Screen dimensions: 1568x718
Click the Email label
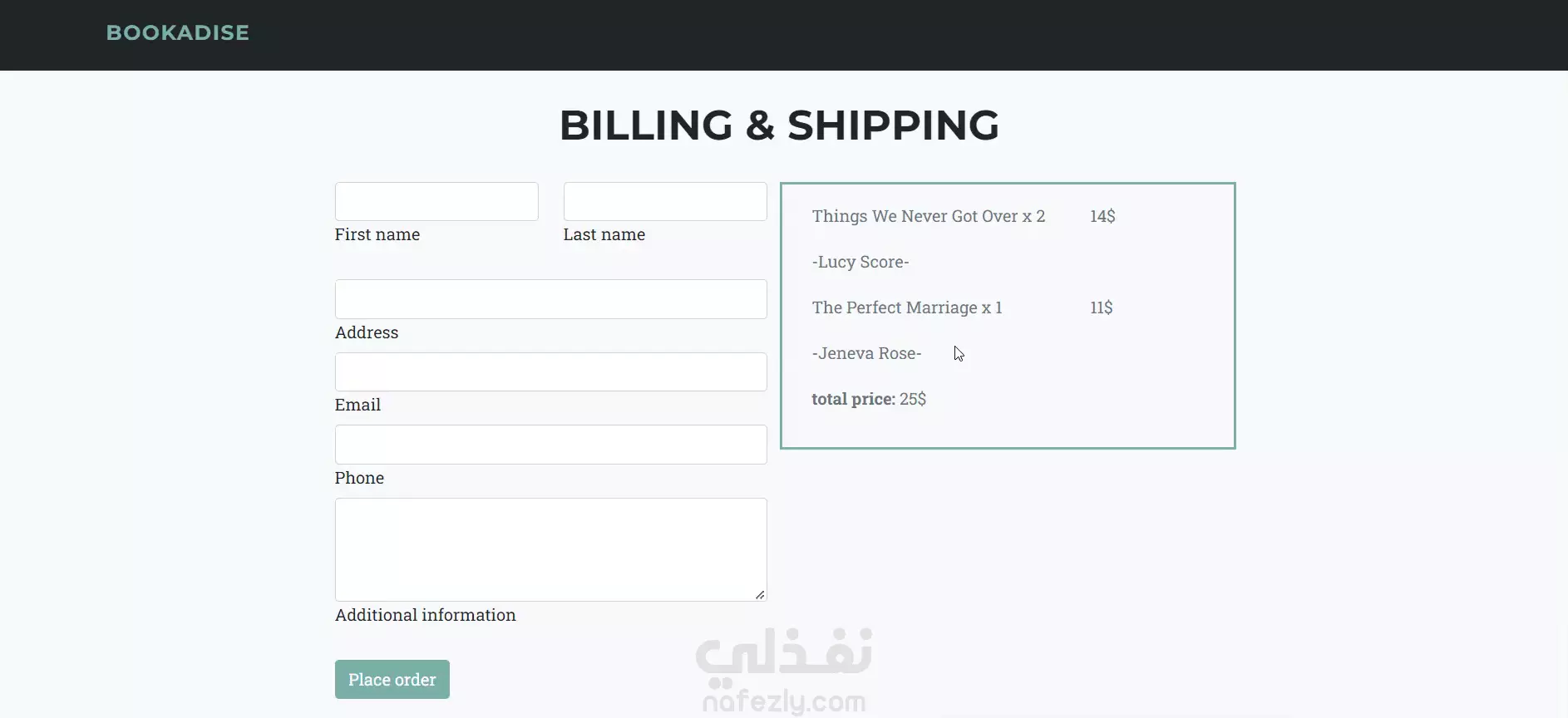[357, 405]
